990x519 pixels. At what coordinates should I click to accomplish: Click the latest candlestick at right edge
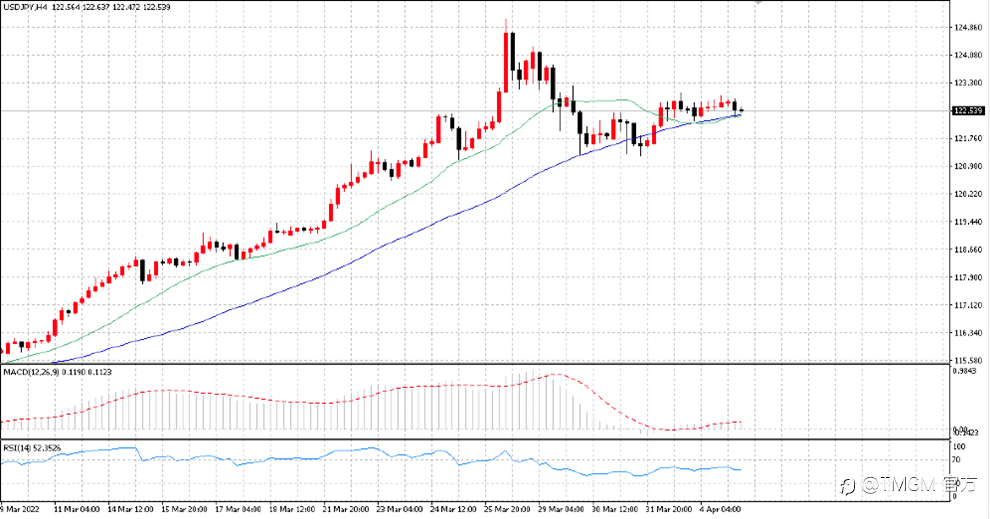(742, 111)
